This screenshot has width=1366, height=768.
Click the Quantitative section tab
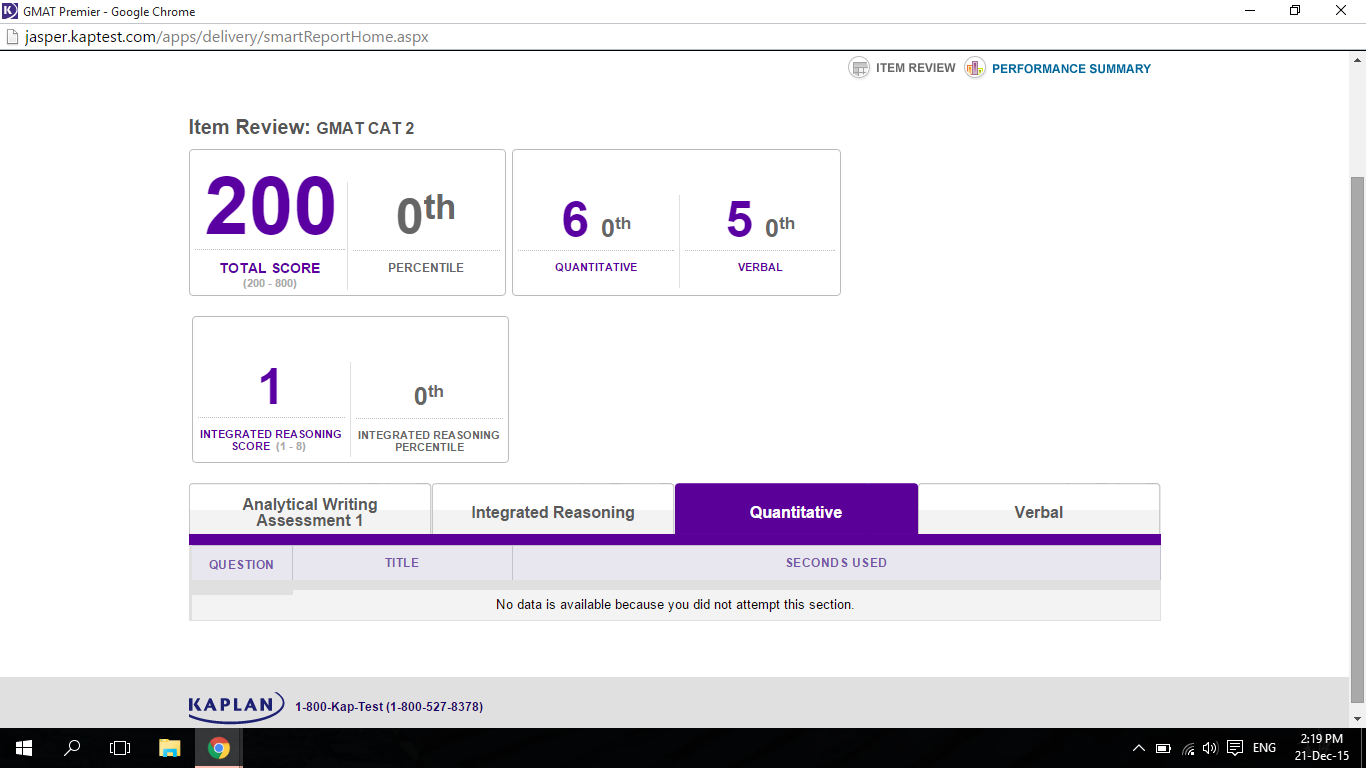point(796,511)
